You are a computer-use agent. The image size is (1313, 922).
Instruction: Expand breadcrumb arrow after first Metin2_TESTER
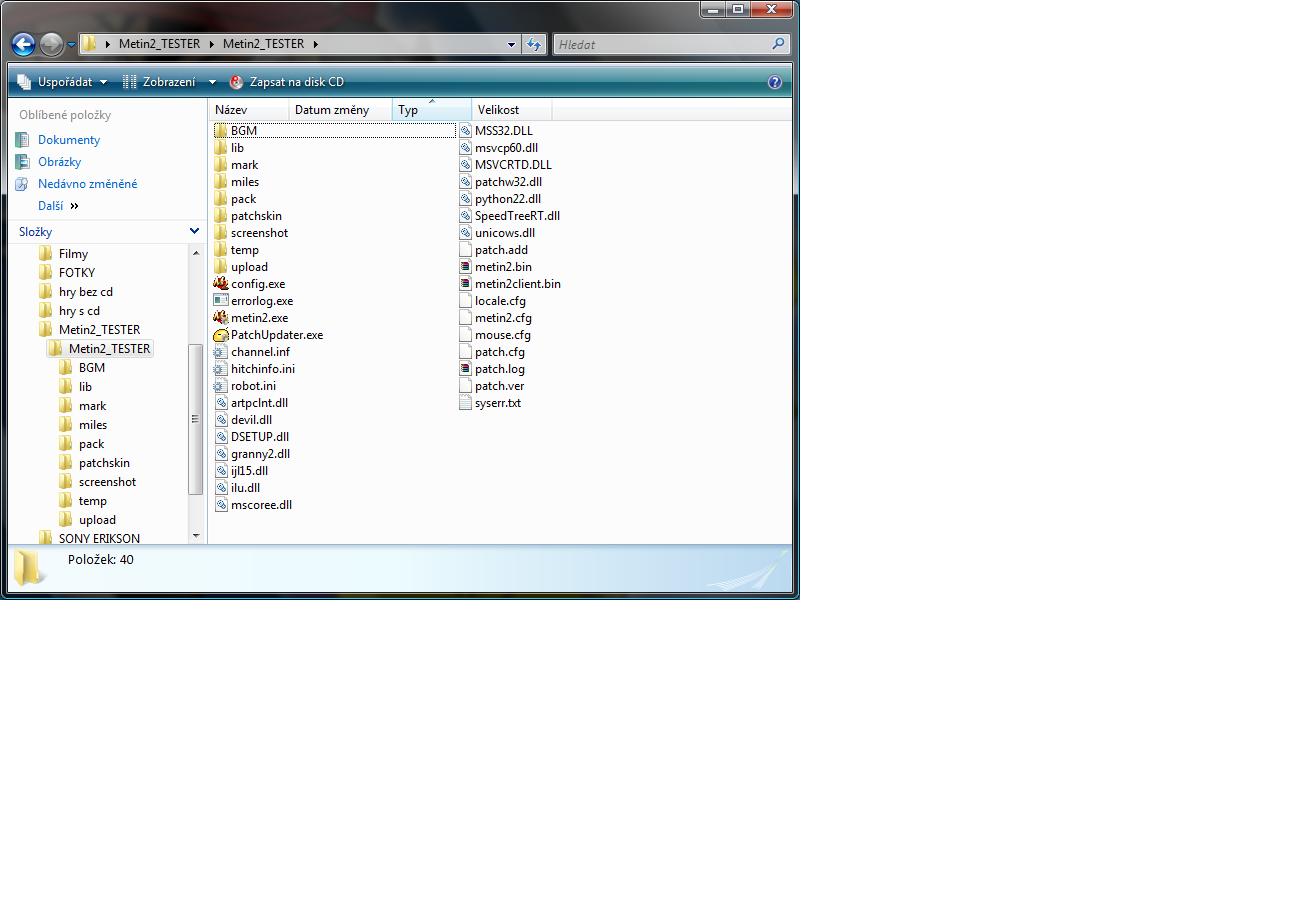[x=212, y=44]
